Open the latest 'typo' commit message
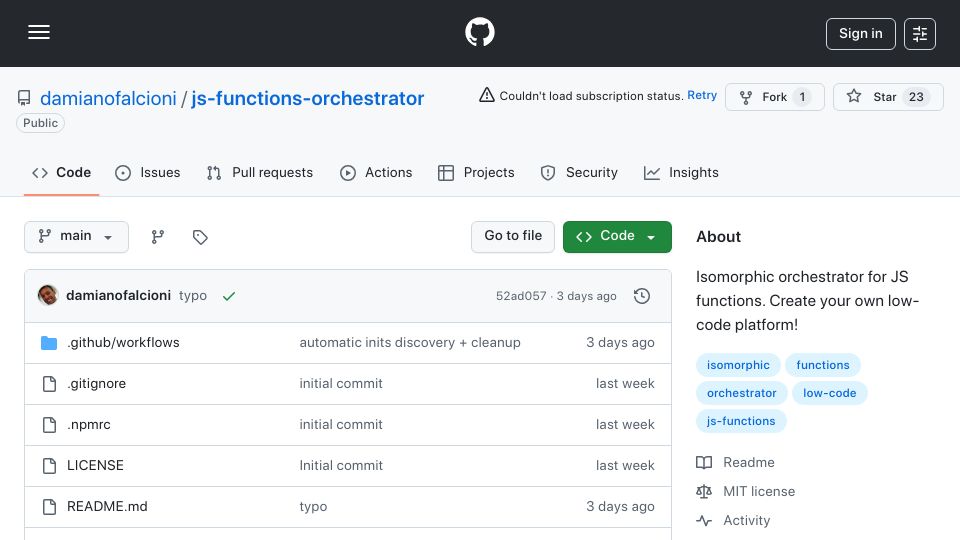Viewport: 960px width, 540px height. [193, 296]
